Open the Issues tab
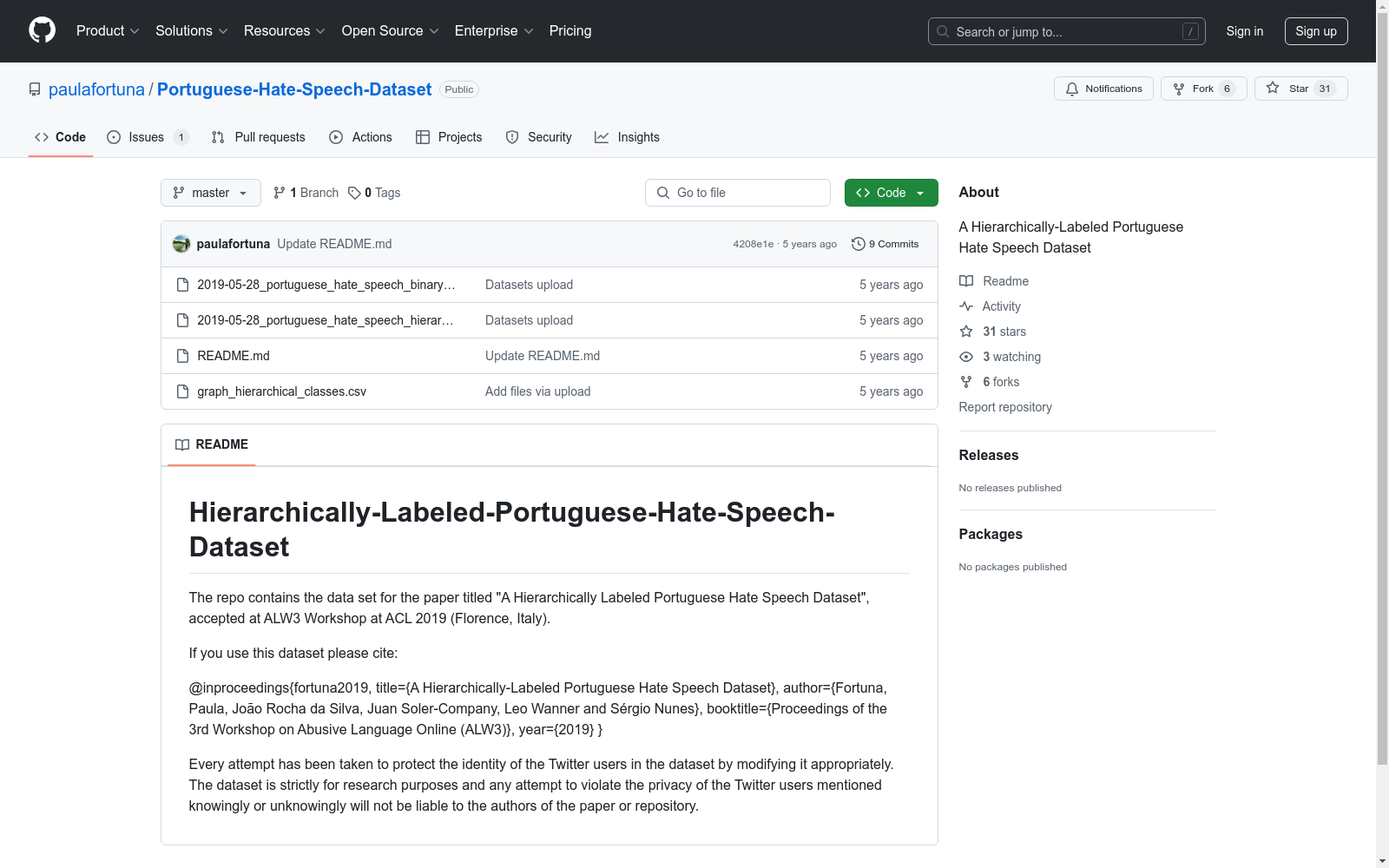Screen dimensions: 1389x868 tap(148, 137)
